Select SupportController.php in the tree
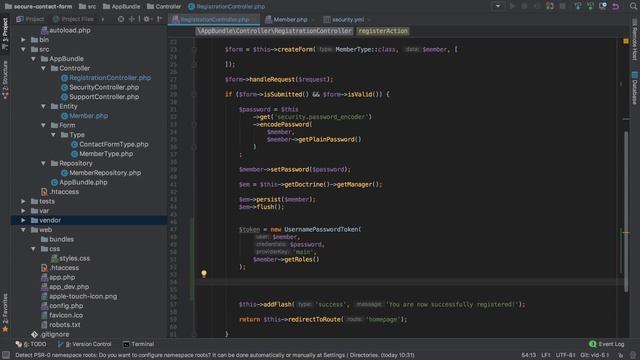 tap(100, 97)
